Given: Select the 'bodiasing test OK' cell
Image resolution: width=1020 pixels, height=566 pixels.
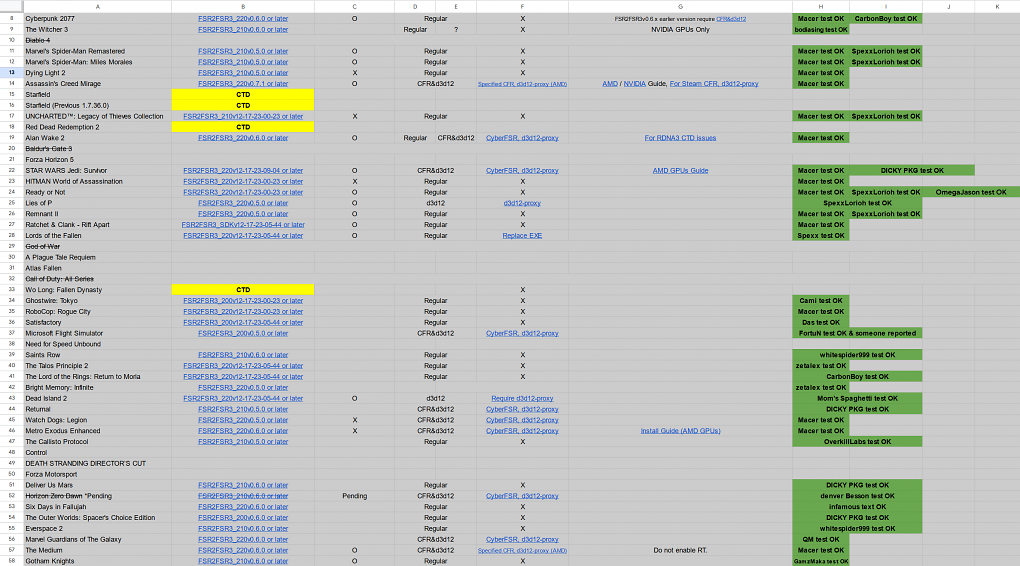Looking at the screenshot, I should (x=820, y=29).
